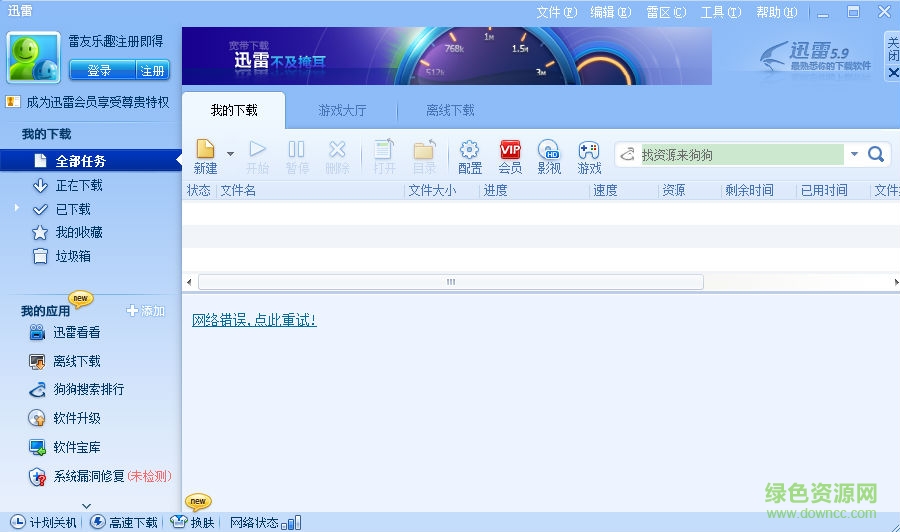
Task: Click the search magnifier icon
Action: (876, 154)
